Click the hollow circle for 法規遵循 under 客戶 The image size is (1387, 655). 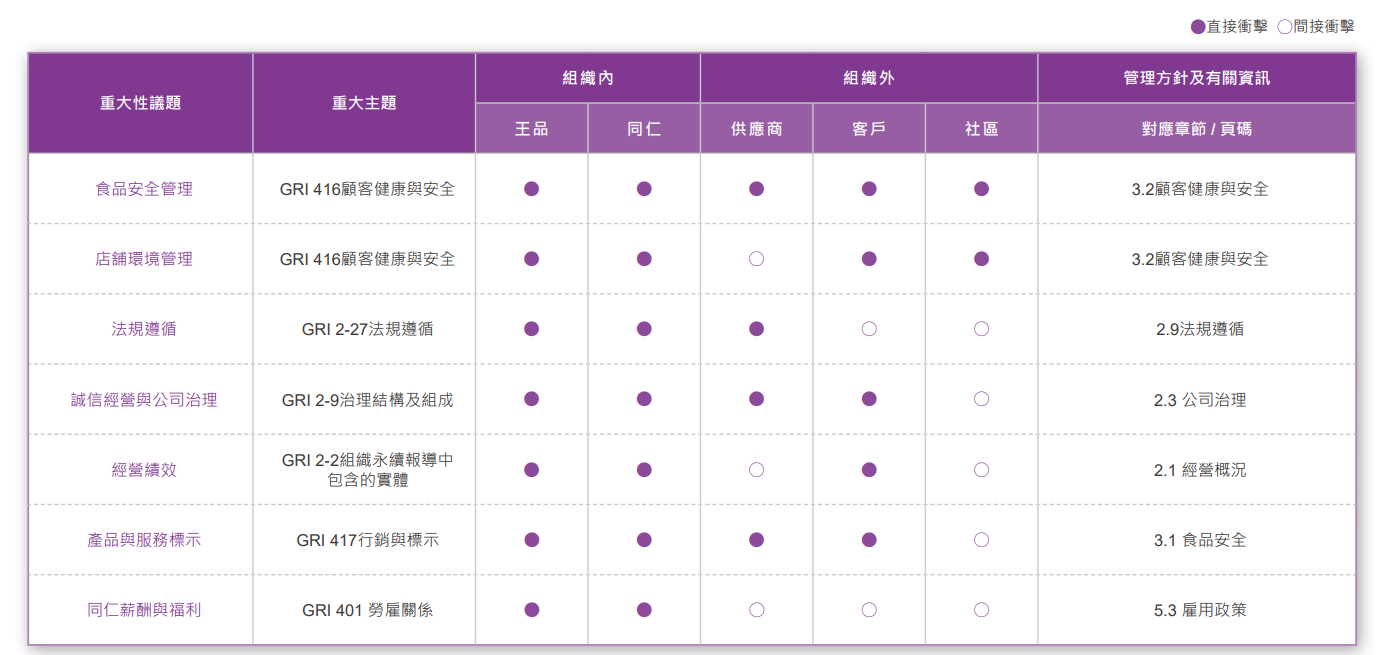869,329
